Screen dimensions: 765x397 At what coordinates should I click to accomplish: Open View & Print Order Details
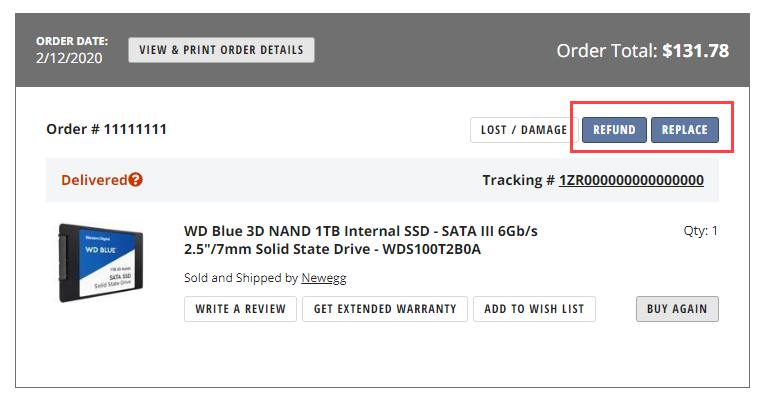click(221, 50)
